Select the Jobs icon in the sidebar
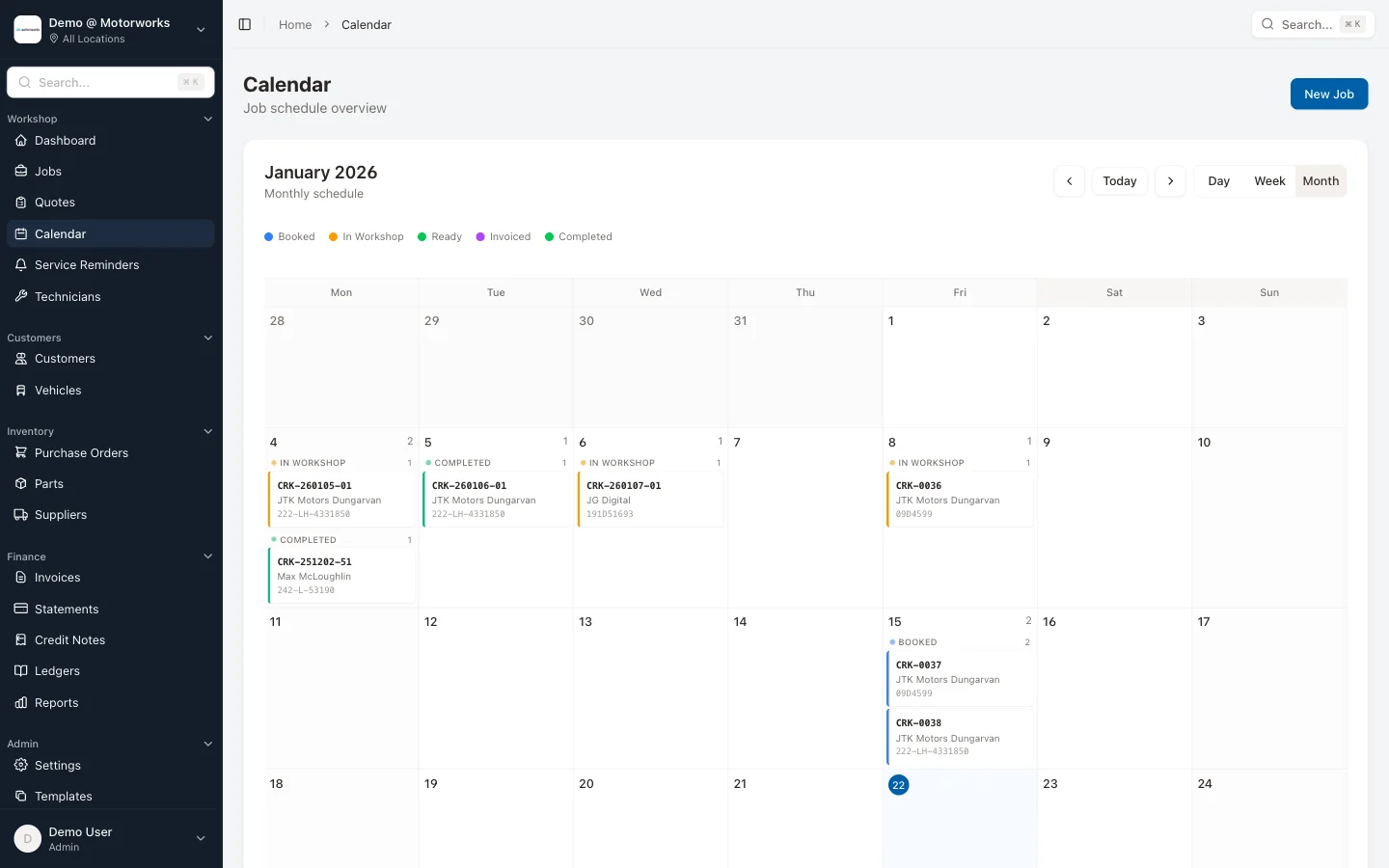This screenshot has height=868, width=1389. 21,171
